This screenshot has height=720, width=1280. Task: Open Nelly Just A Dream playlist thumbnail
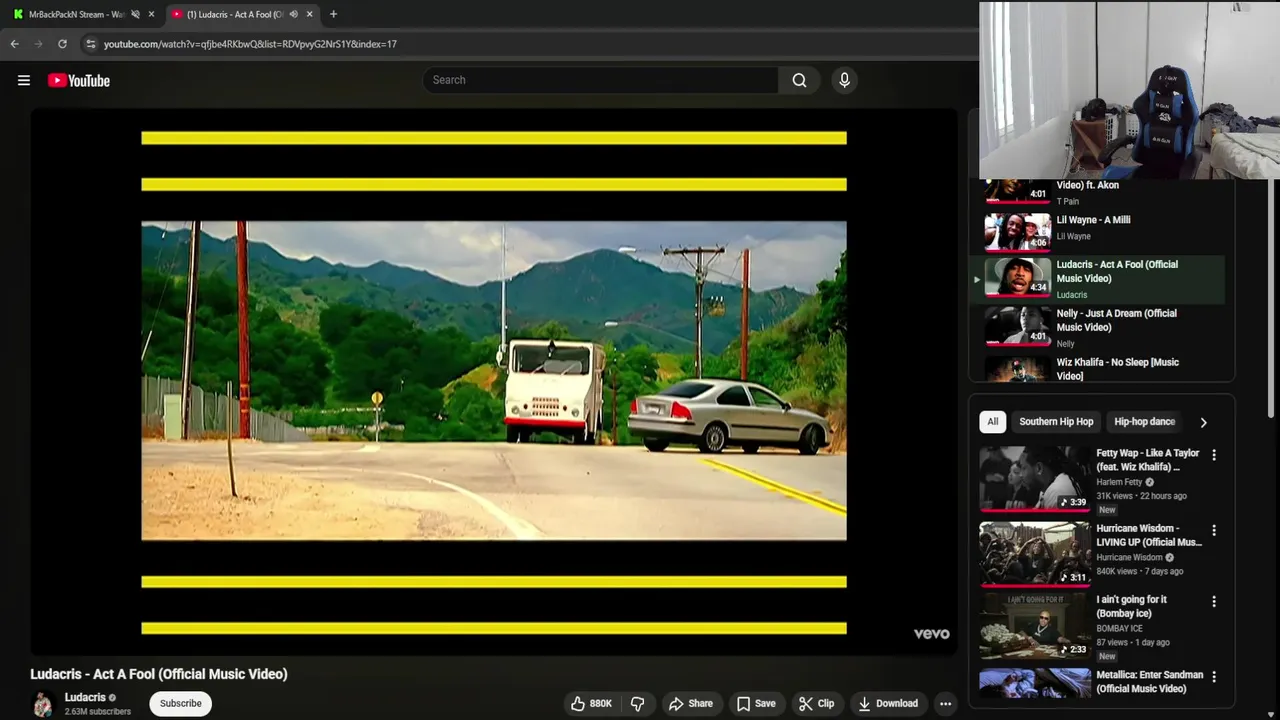pos(1017,326)
